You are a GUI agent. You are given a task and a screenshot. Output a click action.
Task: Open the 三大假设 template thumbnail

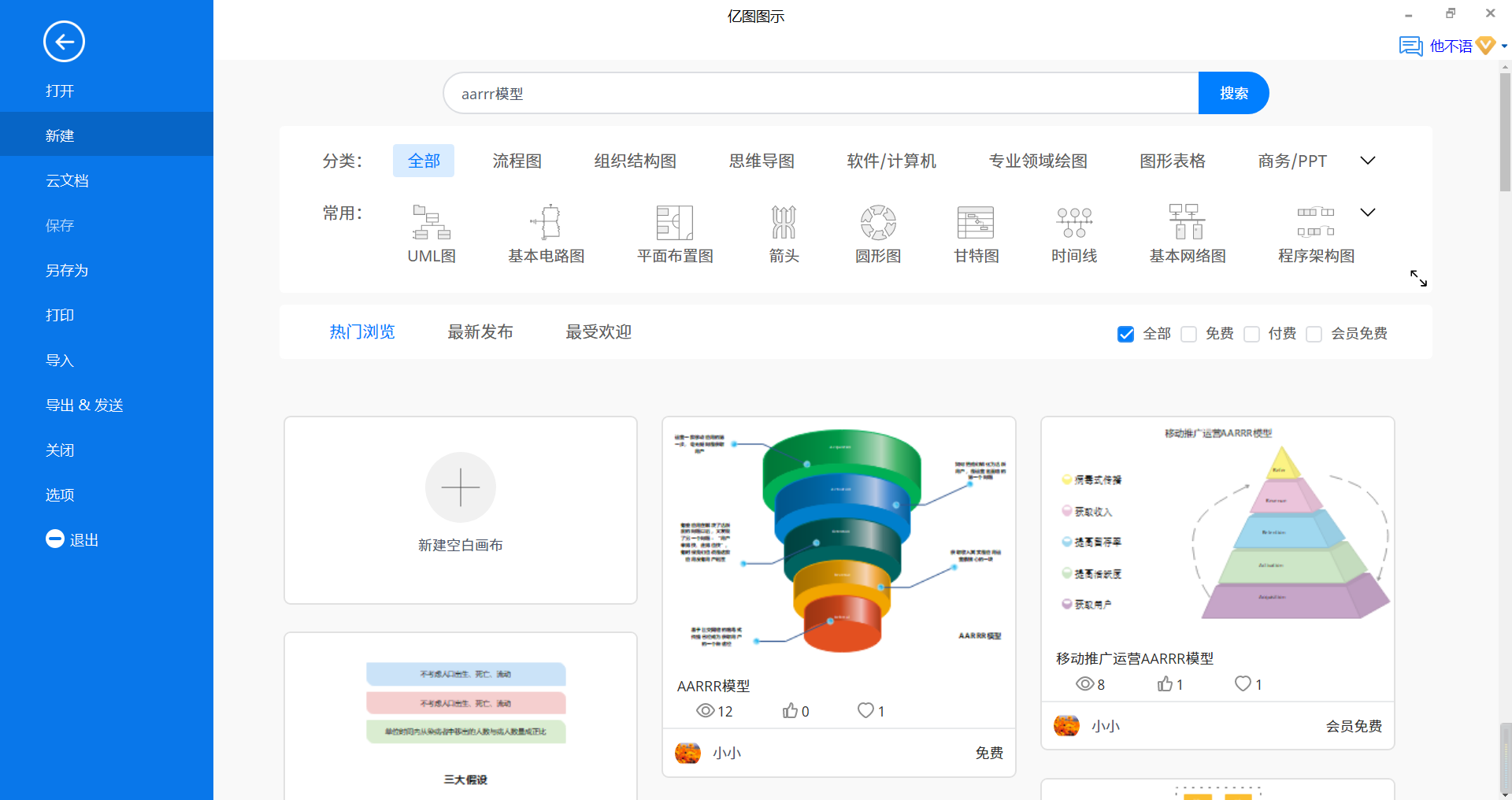coord(461,717)
